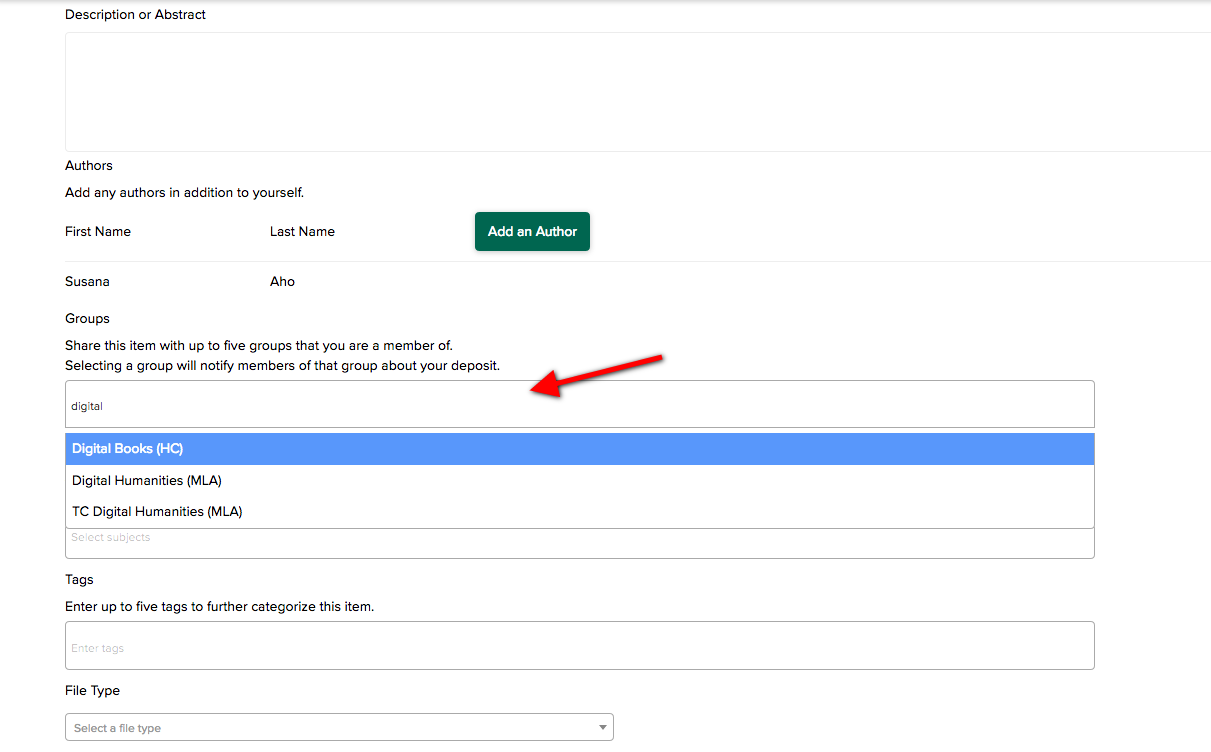The width and height of the screenshot is (1211, 752).
Task: Click the Authors section heading
Action: [89, 166]
